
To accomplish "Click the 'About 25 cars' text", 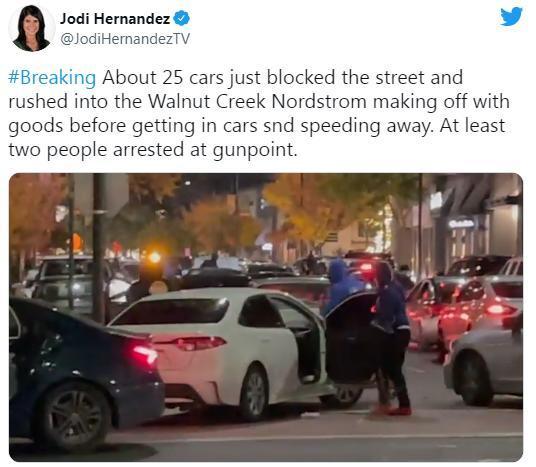I will pyautogui.click(x=162, y=78).
